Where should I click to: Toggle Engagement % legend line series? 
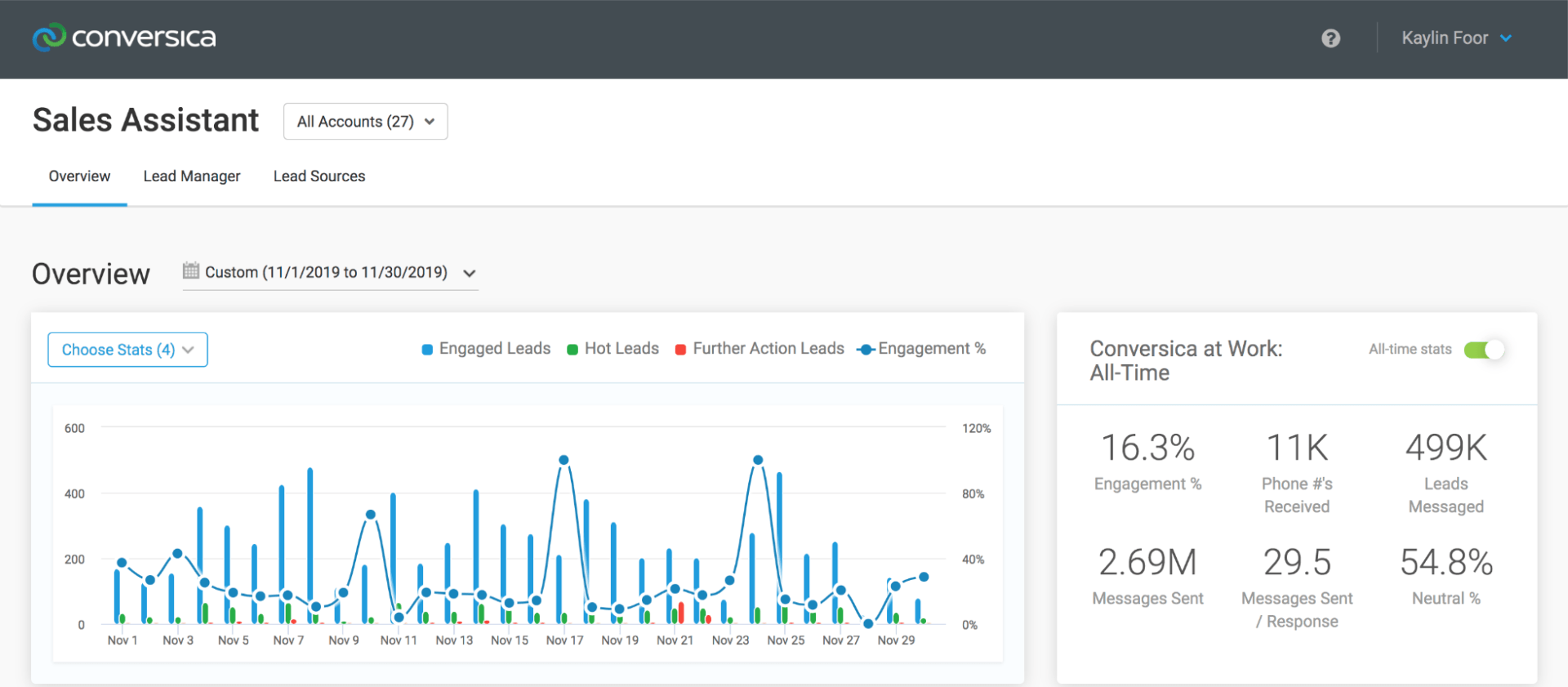[x=921, y=349]
